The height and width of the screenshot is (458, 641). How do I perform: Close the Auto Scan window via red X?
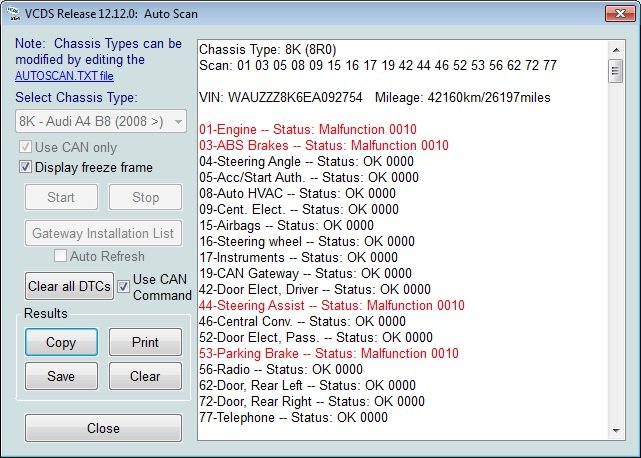620,13
